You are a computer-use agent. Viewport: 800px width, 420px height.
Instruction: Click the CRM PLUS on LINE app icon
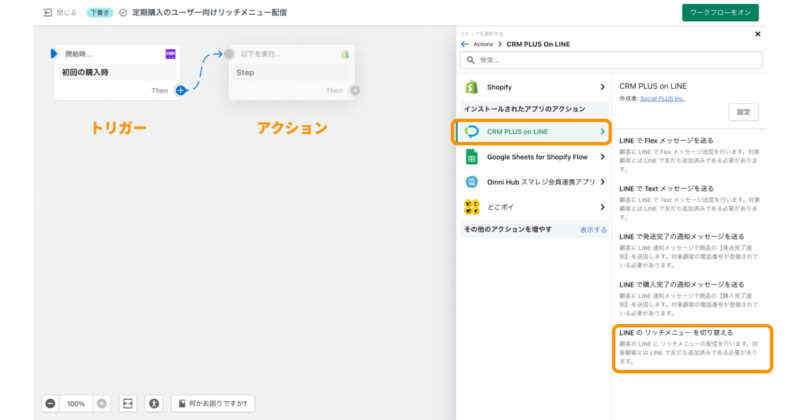pyautogui.click(x=471, y=132)
